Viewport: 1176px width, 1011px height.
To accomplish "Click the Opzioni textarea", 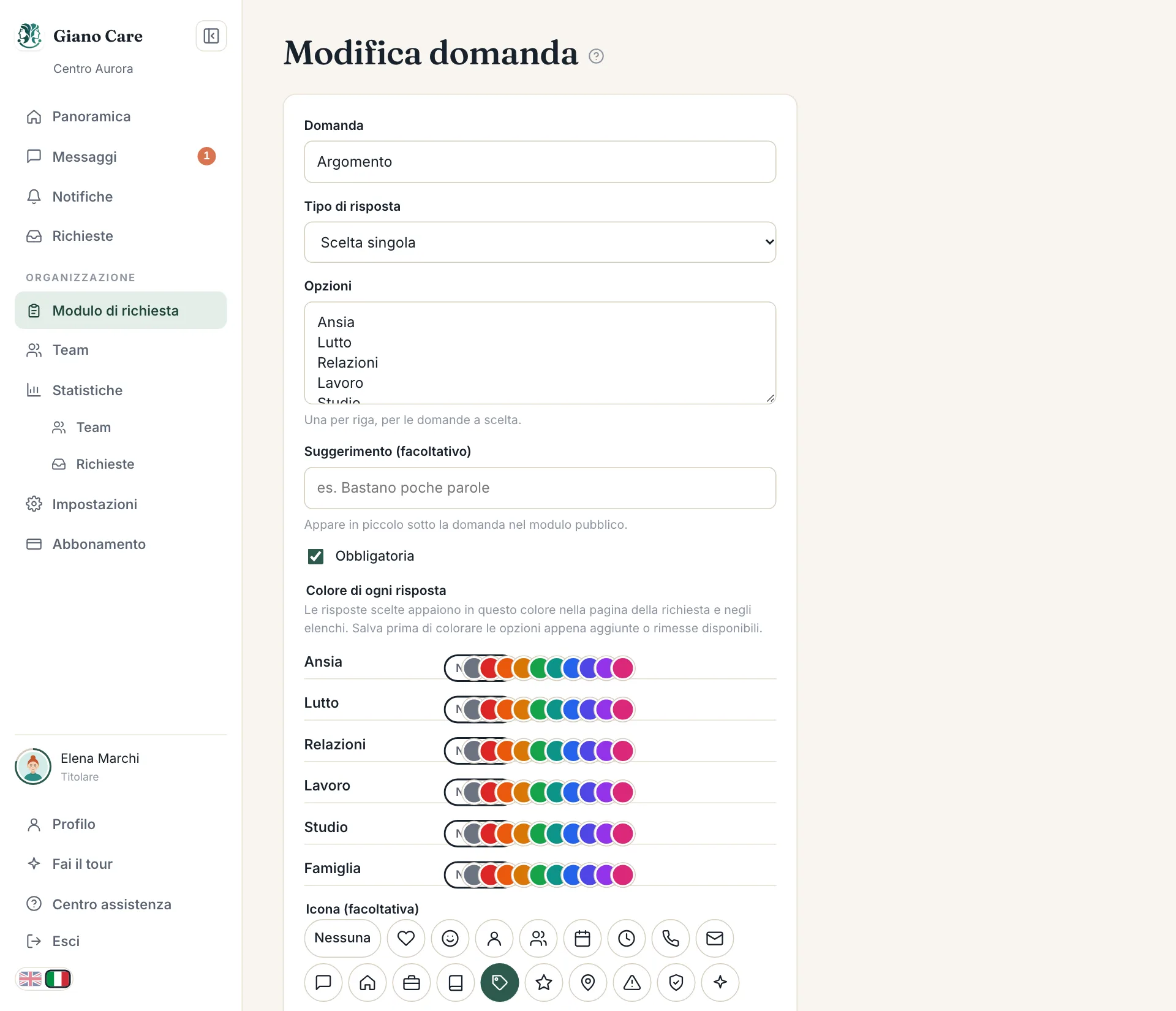I will click(x=540, y=353).
